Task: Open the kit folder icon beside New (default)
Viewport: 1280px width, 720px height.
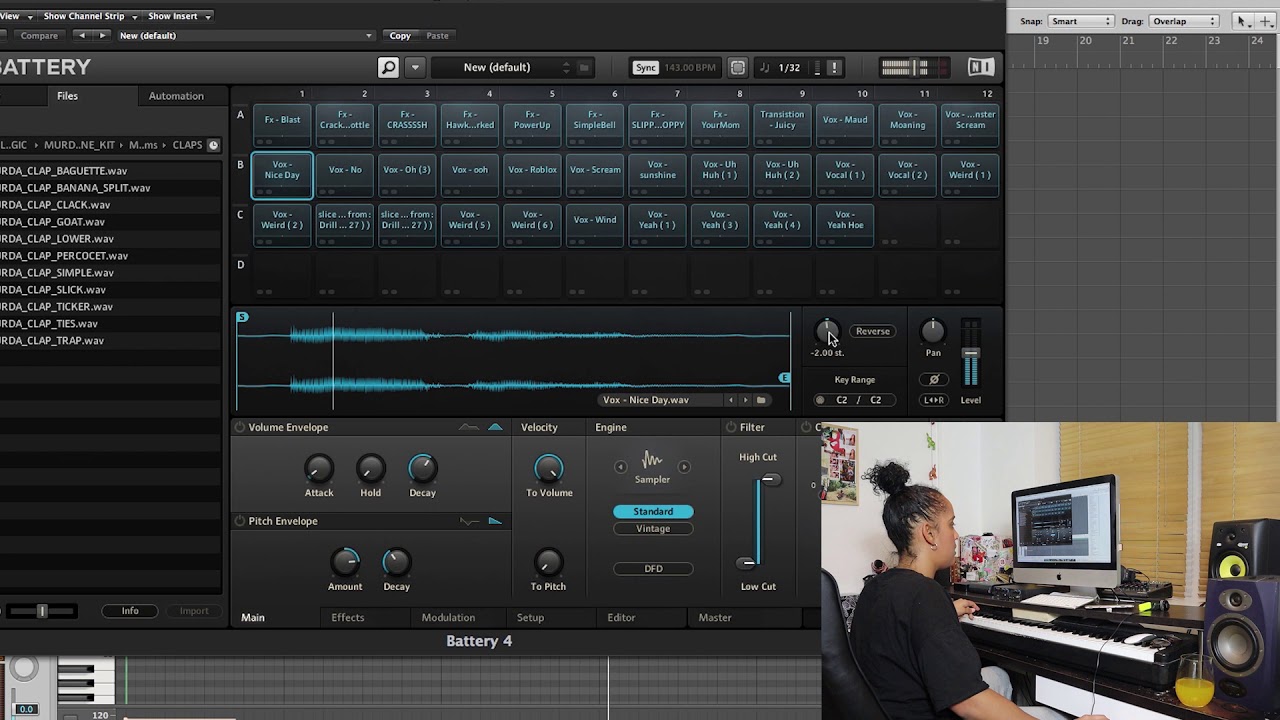Action: pyautogui.click(x=584, y=67)
